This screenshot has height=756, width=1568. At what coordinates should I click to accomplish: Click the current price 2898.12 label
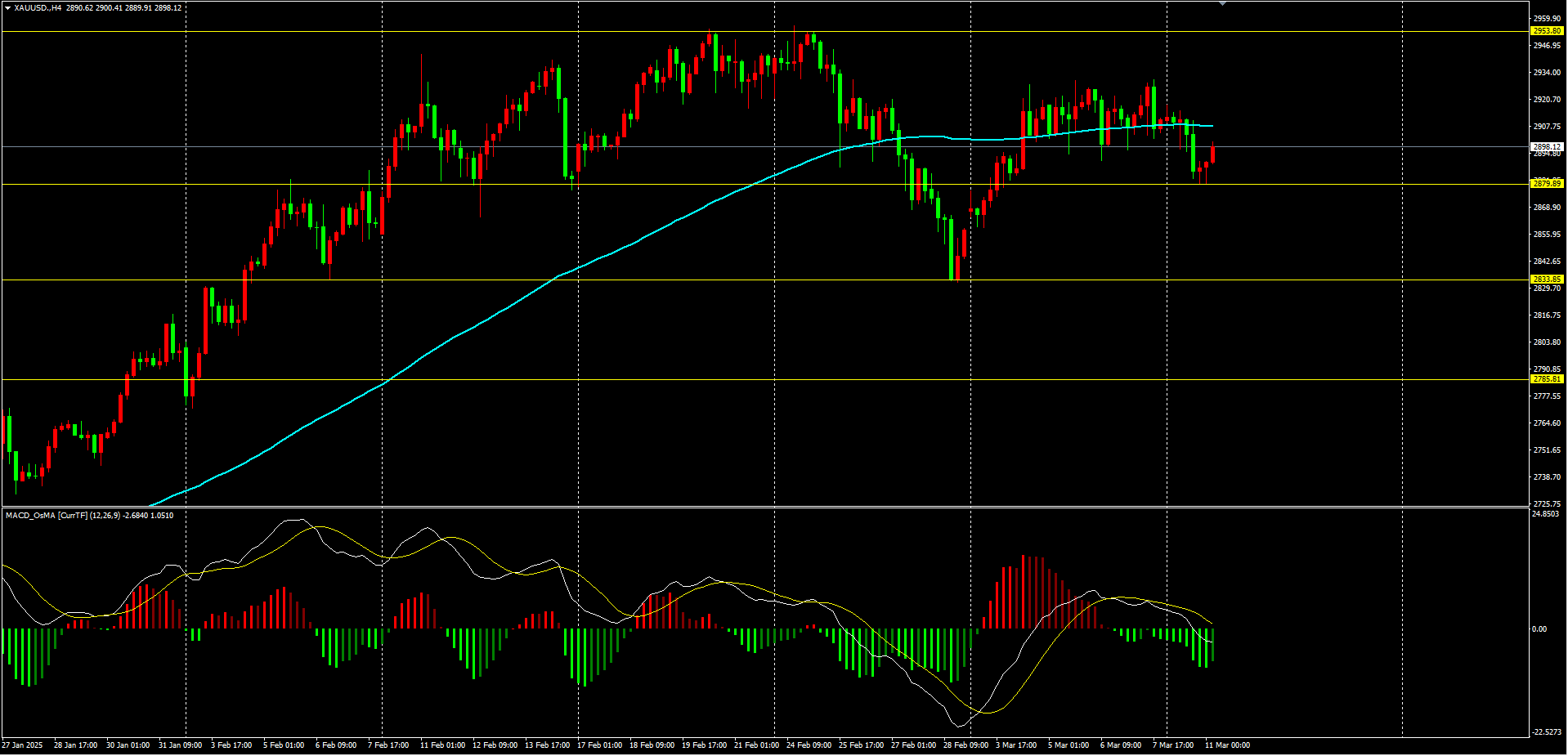click(x=1546, y=147)
